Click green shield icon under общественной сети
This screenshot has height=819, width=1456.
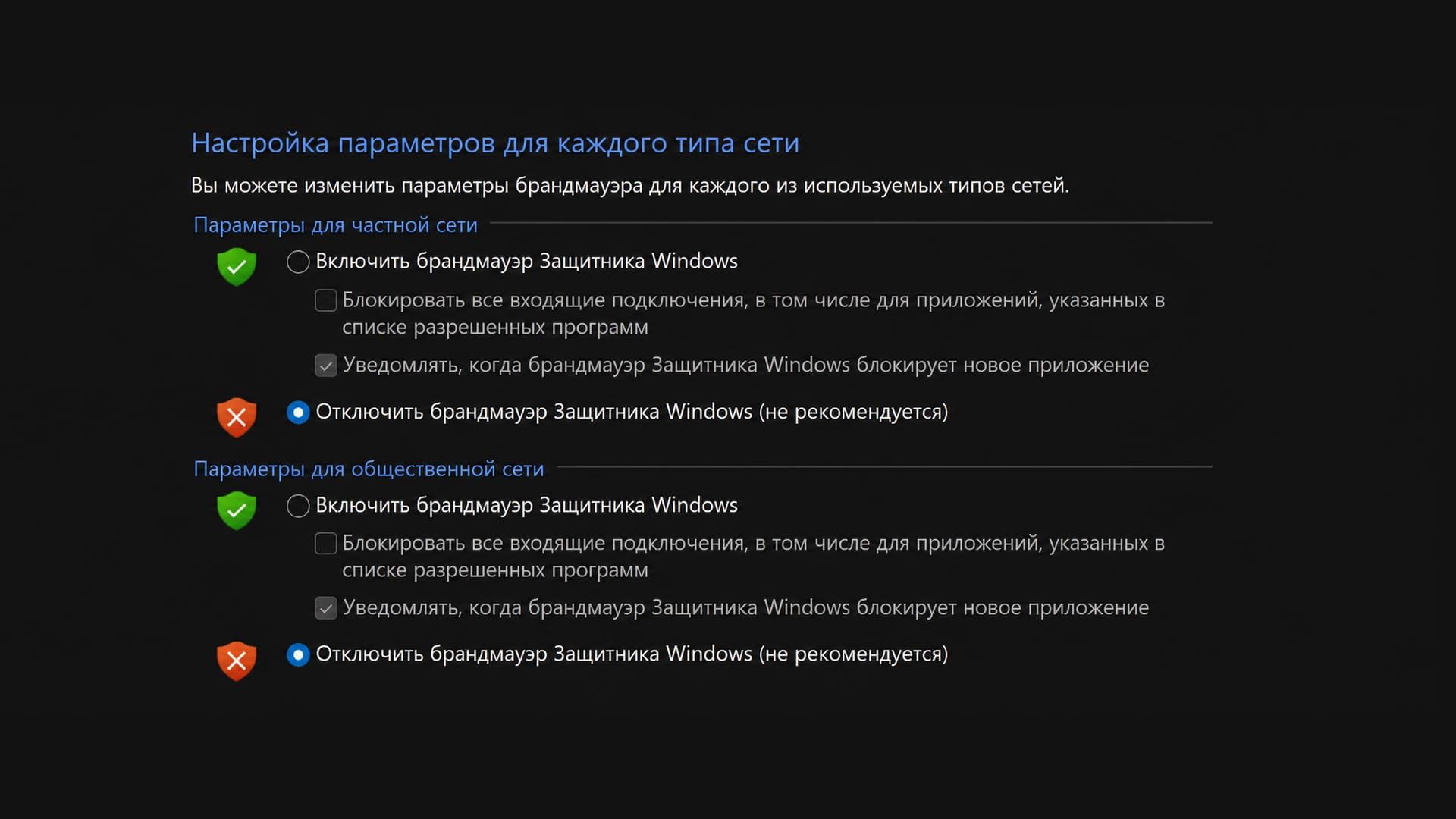pos(237,510)
